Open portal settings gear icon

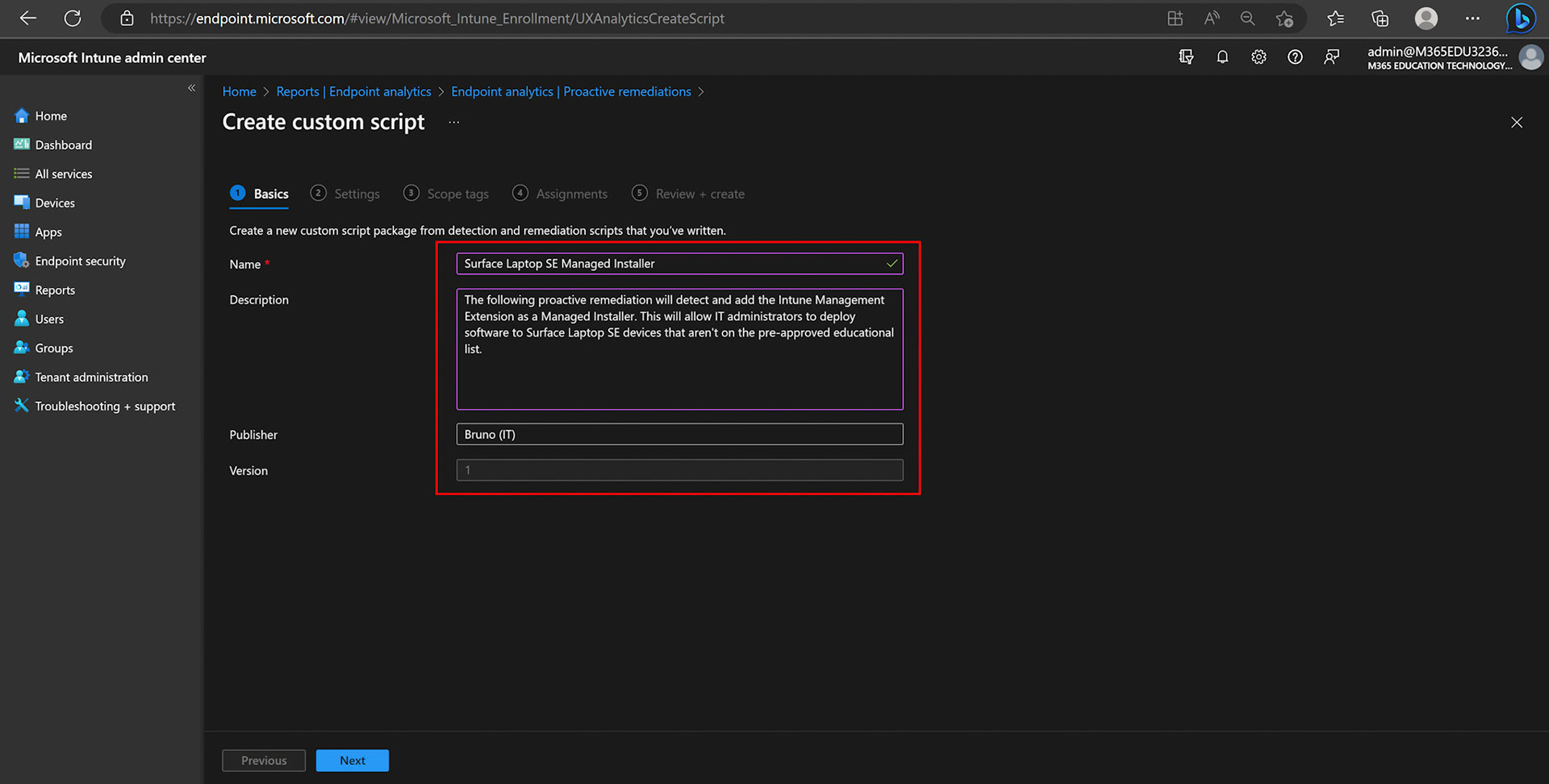click(1259, 56)
